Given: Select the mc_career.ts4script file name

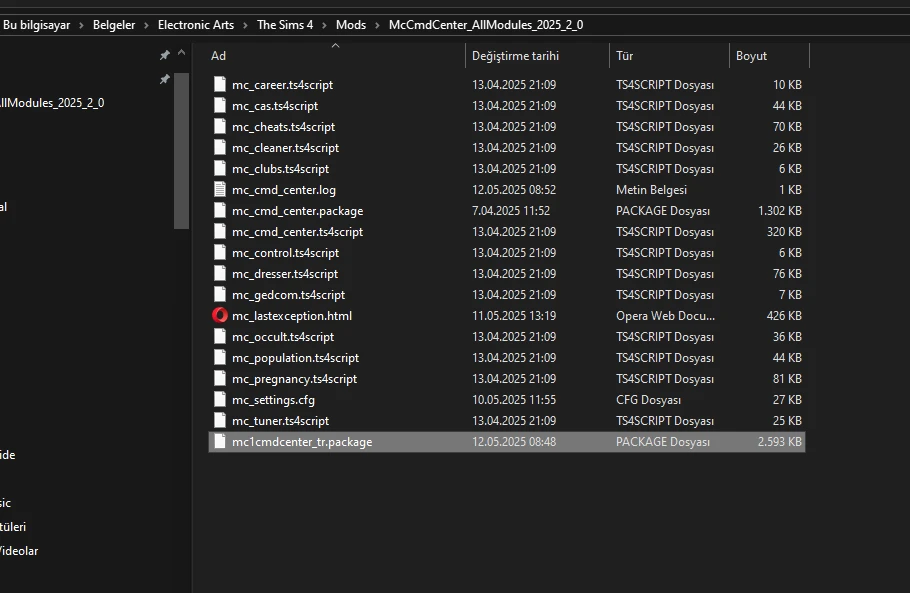Looking at the screenshot, I should pyautogui.click(x=283, y=85).
